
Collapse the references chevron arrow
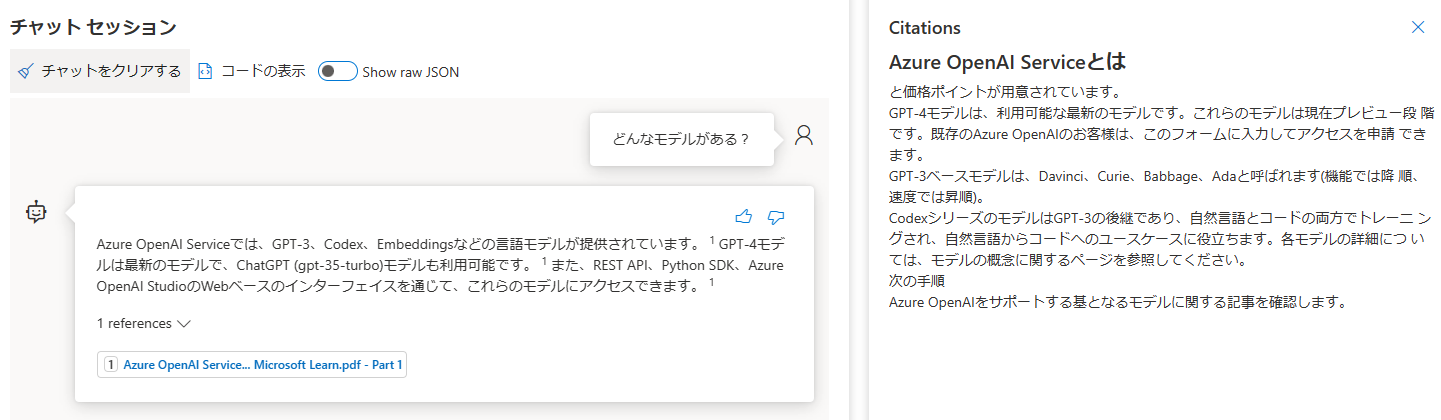(x=183, y=324)
